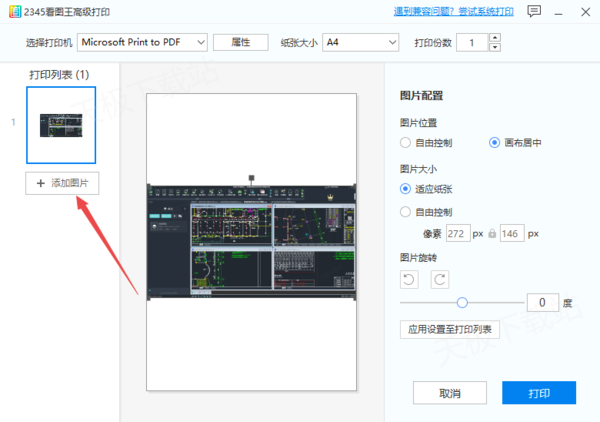Image resolution: width=600 pixels, height=422 pixels.
Task: Select 自由控制 under 图片大小
Action: (x=405, y=212)
